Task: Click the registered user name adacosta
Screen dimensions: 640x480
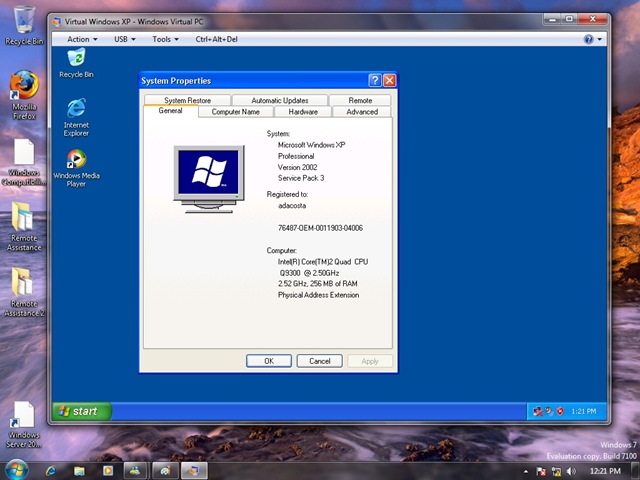Action: click(292, 205)
